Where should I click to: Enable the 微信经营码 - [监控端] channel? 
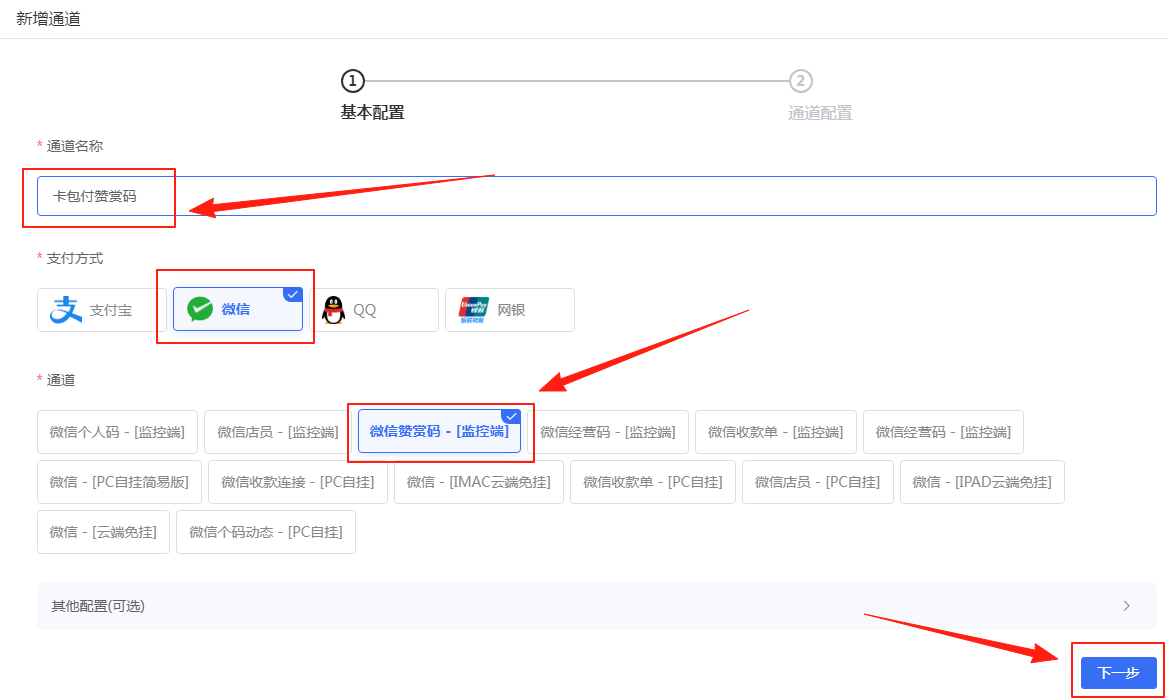click(x=609, y=431)
